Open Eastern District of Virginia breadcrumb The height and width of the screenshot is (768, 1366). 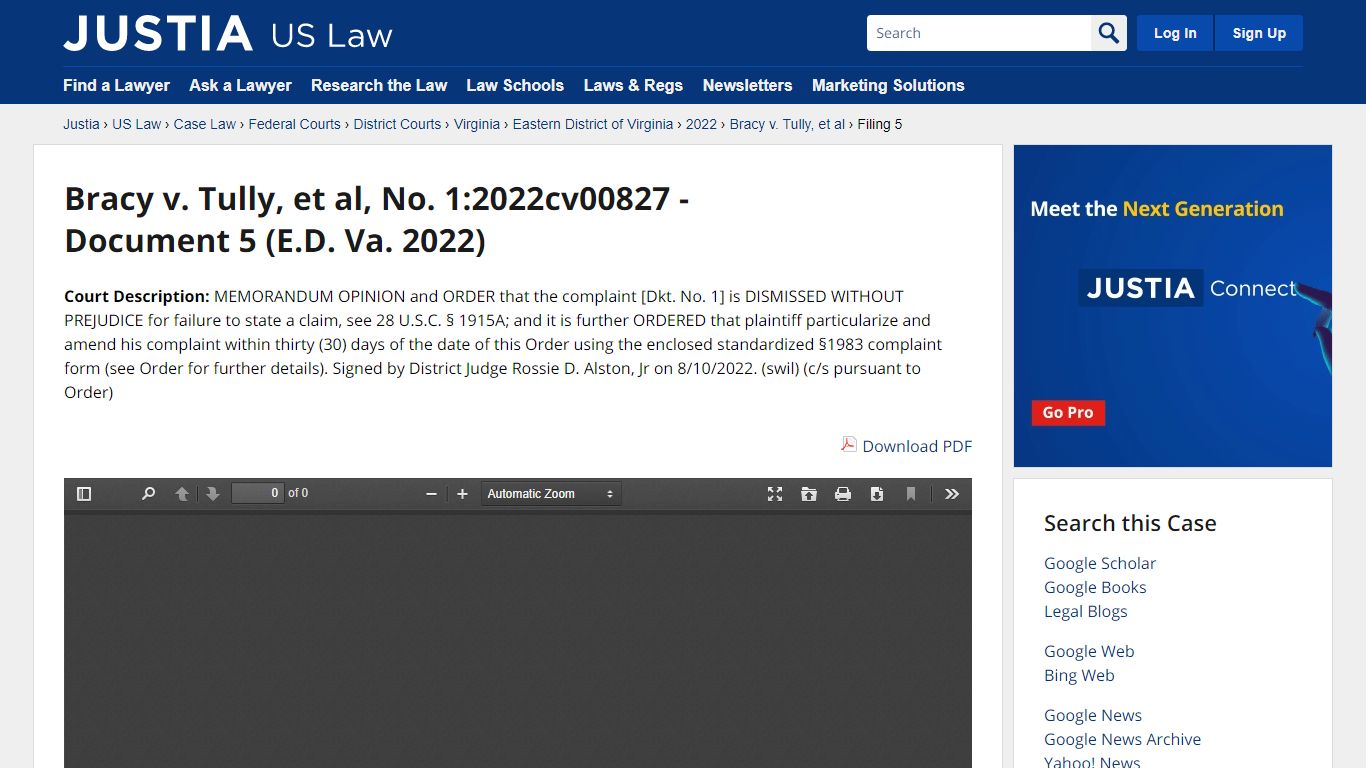click(593, 124)
